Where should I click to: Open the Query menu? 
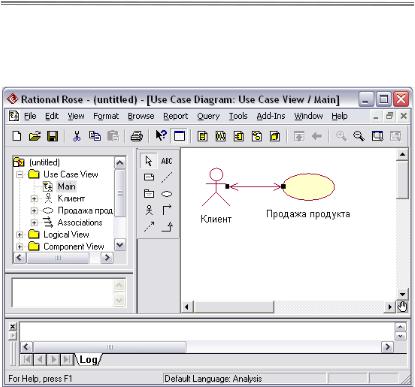click(208, 116)
